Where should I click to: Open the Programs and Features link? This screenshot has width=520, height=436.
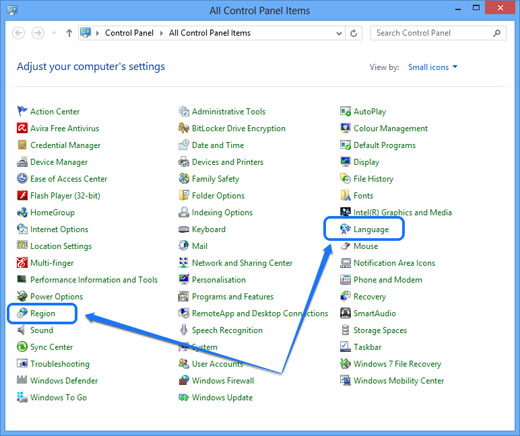click(233, 296)
